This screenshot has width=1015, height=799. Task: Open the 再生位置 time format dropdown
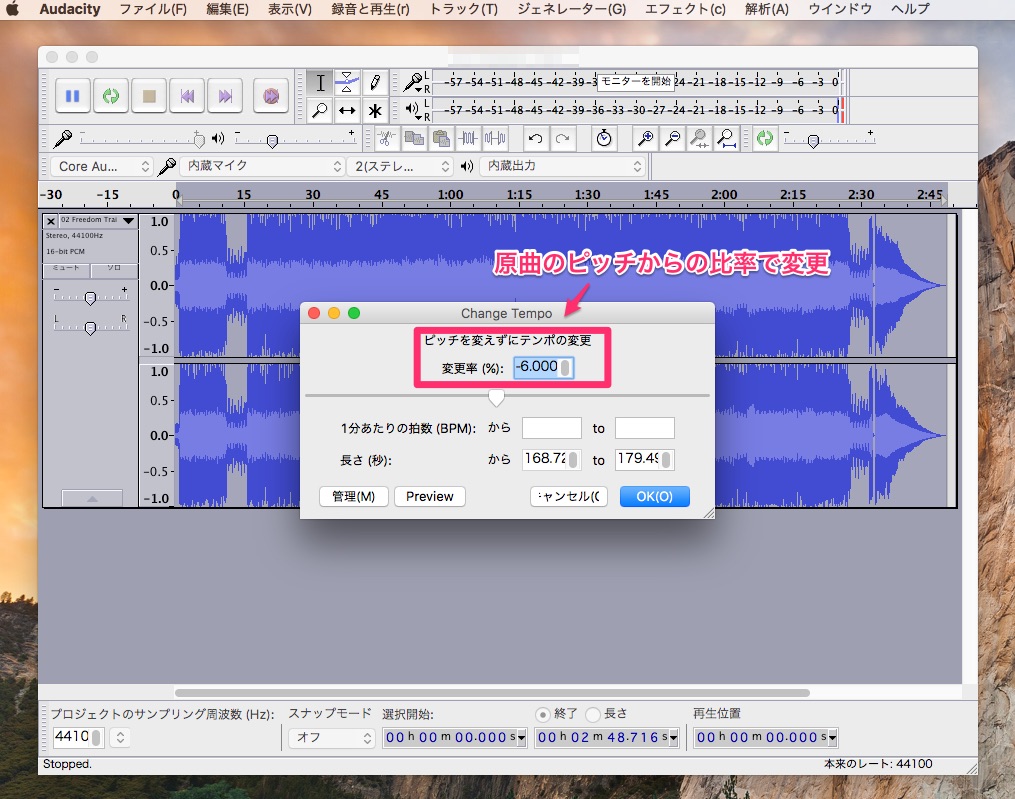[832, 737]
